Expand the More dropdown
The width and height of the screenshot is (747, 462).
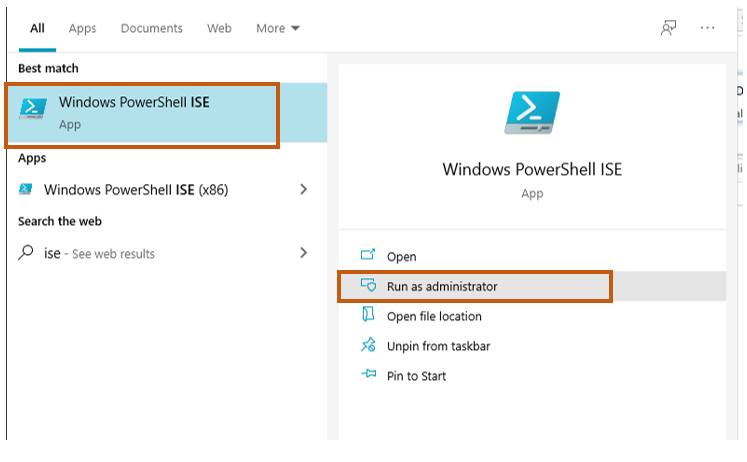tap(278, 28)
